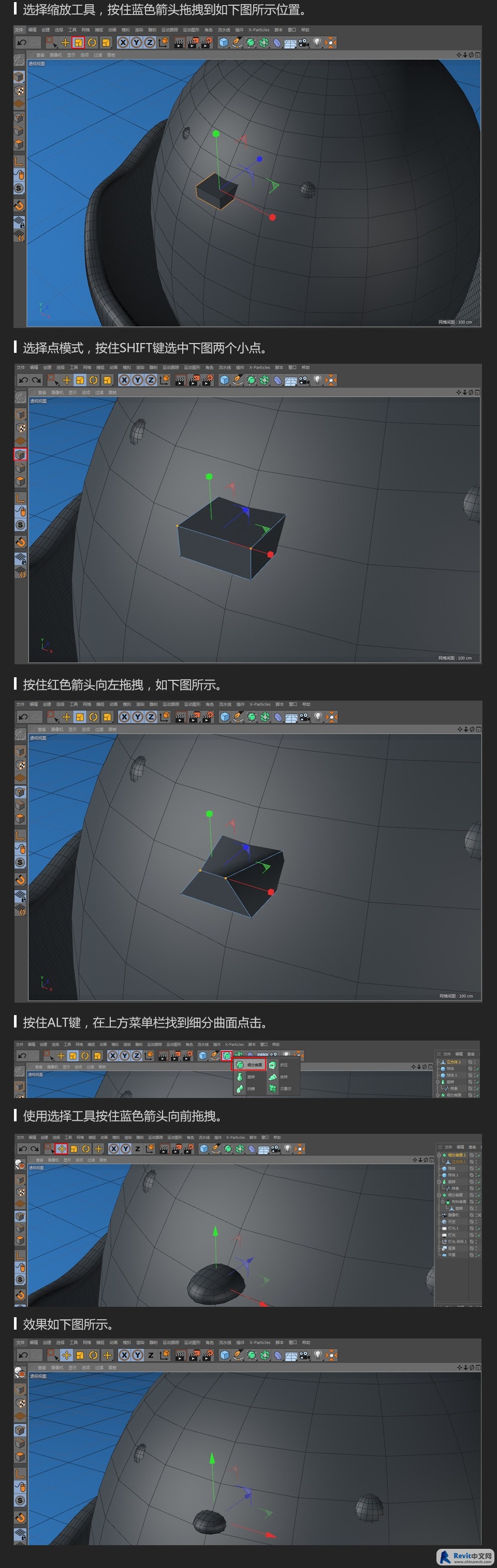Image resolution: width=497 pixels, height=1568 pixels.
Task: Toggle X-axis lock in the 选择缩放工具 screenshot
Action: pos(123,42)
